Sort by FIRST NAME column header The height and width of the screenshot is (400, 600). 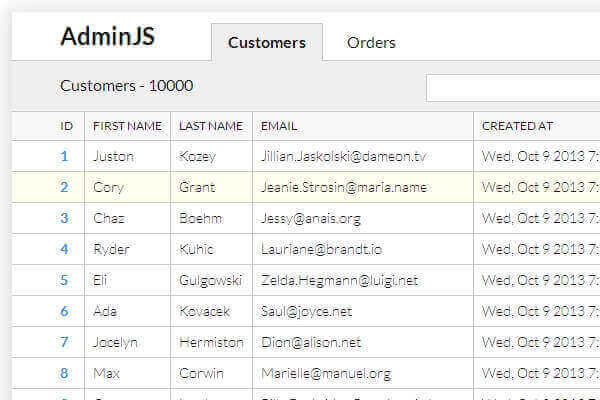click(127, 126)
